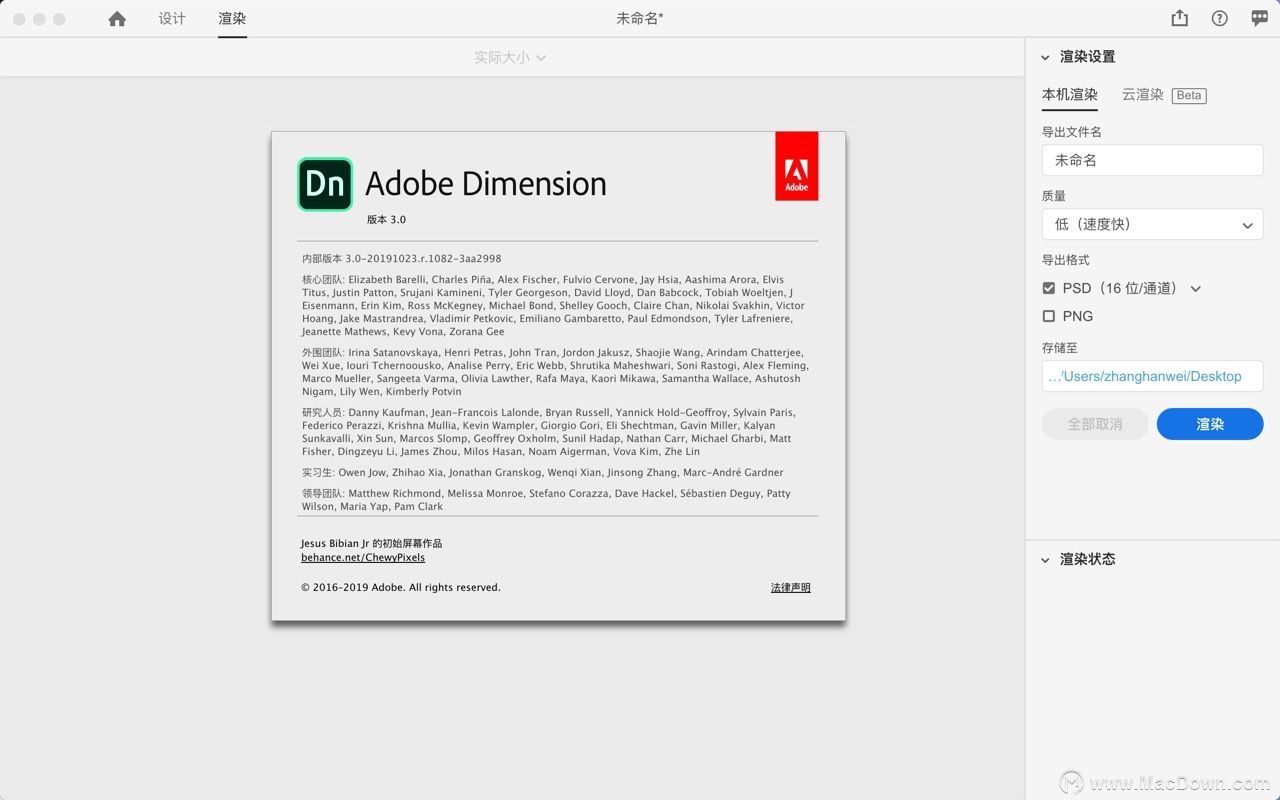Click the 未命名* document title
This screenshot has height=800, width=1280.
[640, 18]
